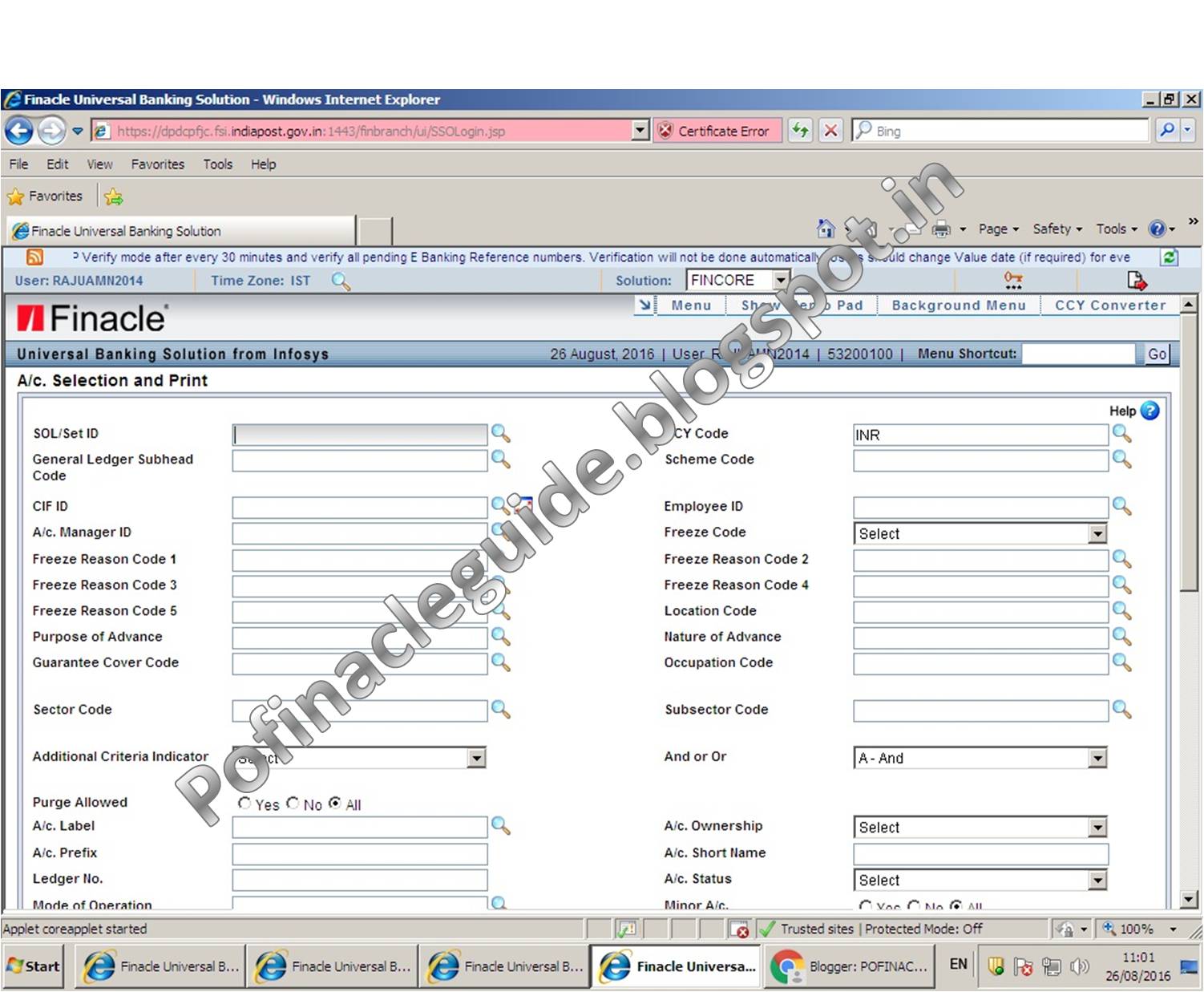Choose No for Purge Allowed
The height and width of the screenshot is (992, 1204).
point(292,804)
